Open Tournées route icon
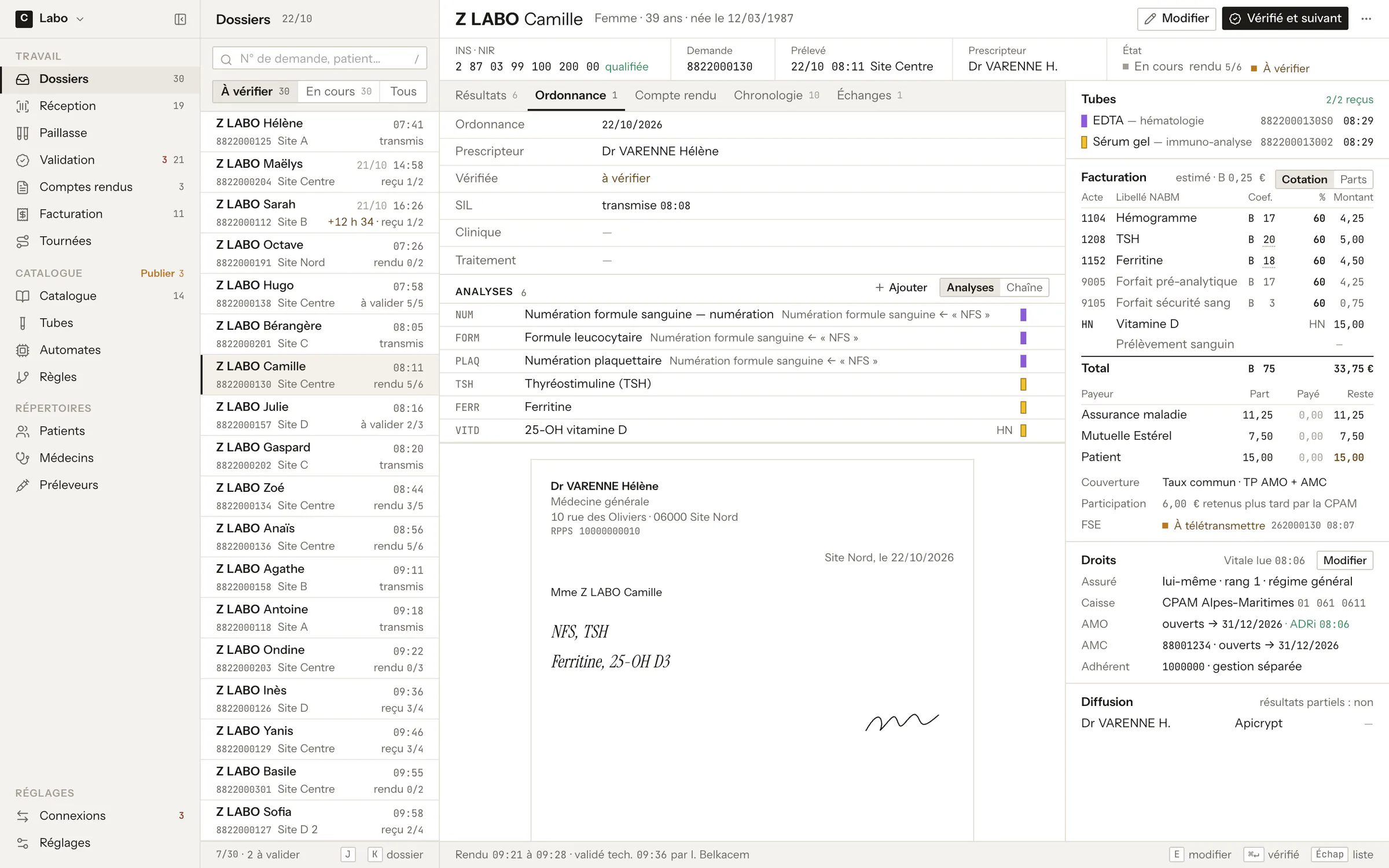The width and height of the screenshot is (1389, 868). pos(23,241)
